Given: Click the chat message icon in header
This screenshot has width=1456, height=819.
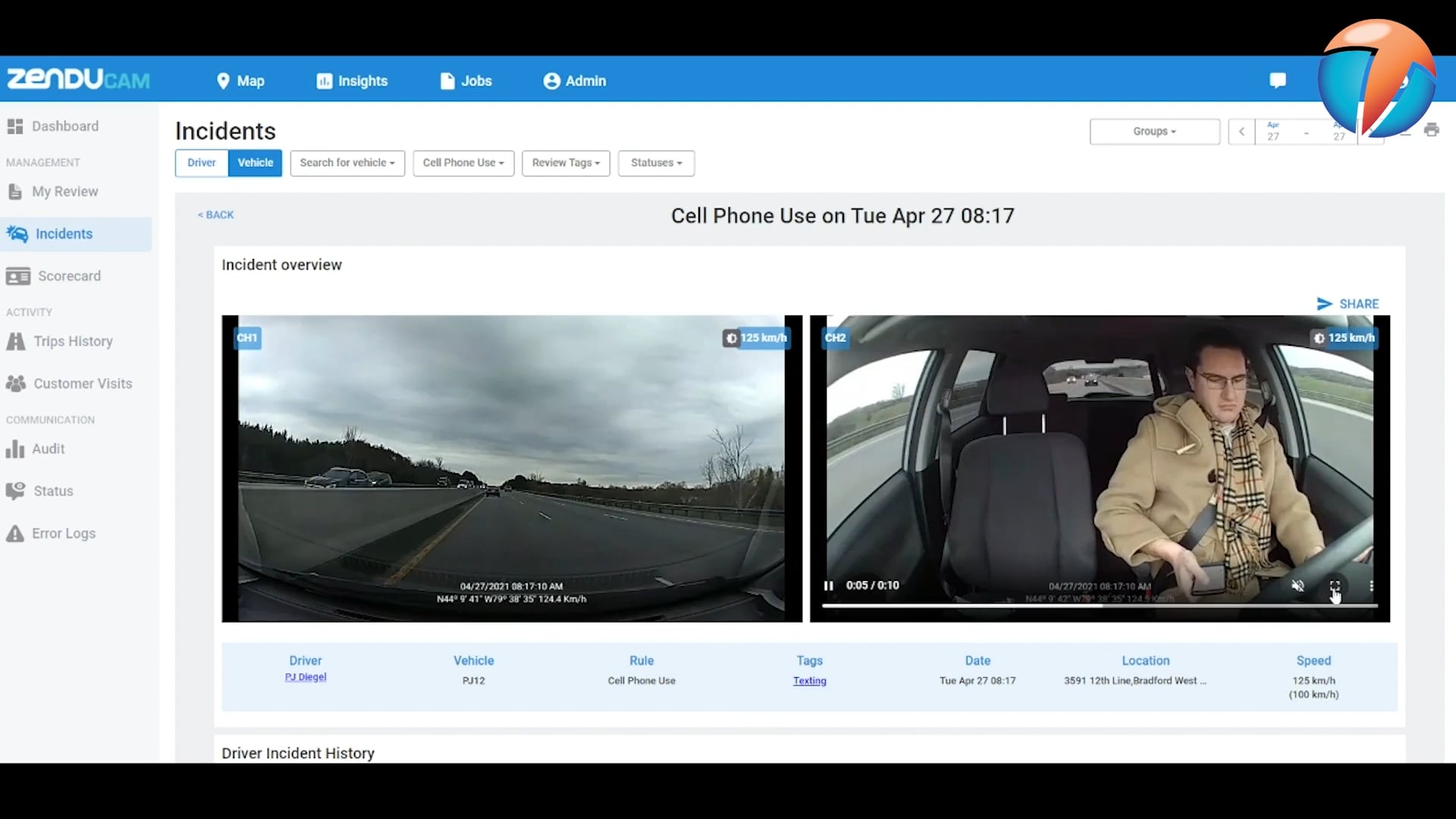Looking at the screenshot, I should coord(1278,80).
